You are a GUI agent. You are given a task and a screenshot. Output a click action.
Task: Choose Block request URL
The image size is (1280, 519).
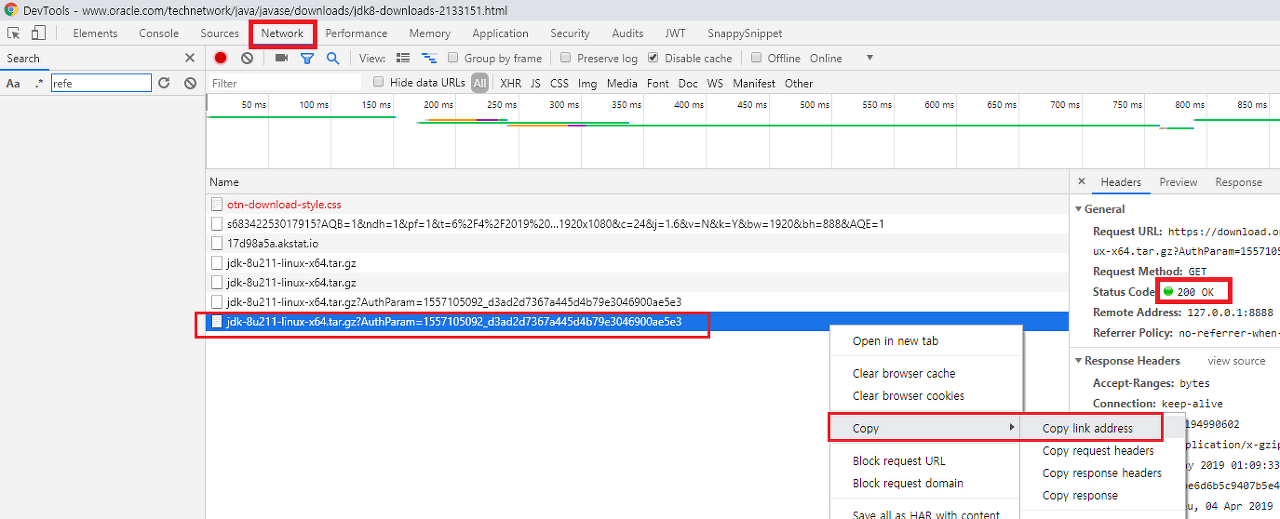(x=899, y=461)
